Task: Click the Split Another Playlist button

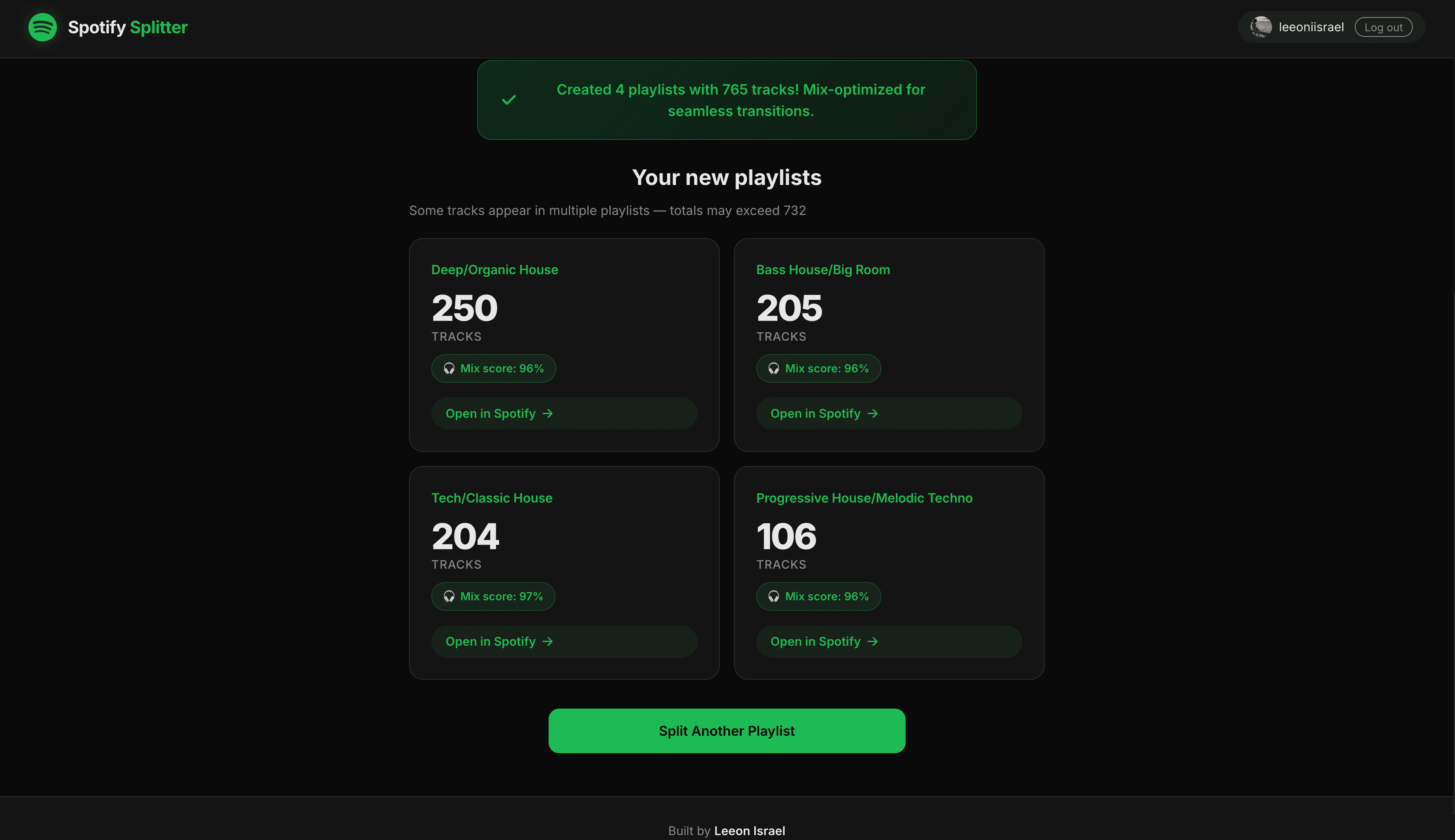Action: pos(727,730)
